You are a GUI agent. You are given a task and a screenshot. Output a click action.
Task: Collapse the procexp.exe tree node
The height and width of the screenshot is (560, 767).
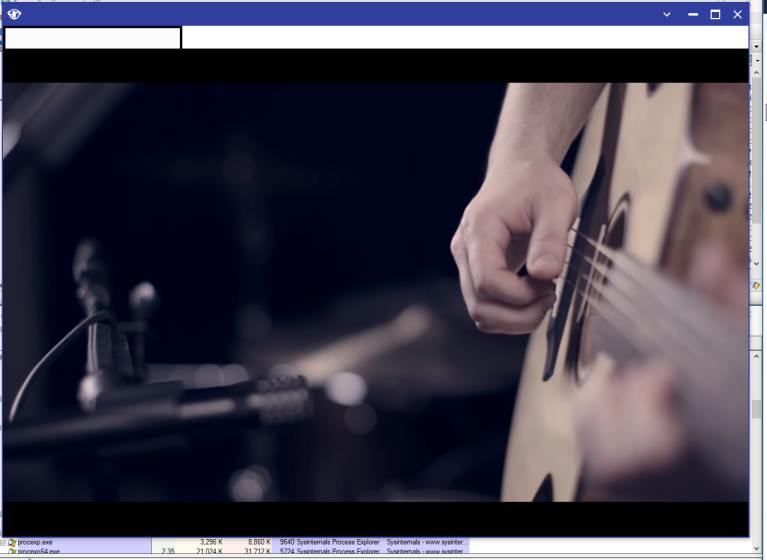[x=3, y=542]
